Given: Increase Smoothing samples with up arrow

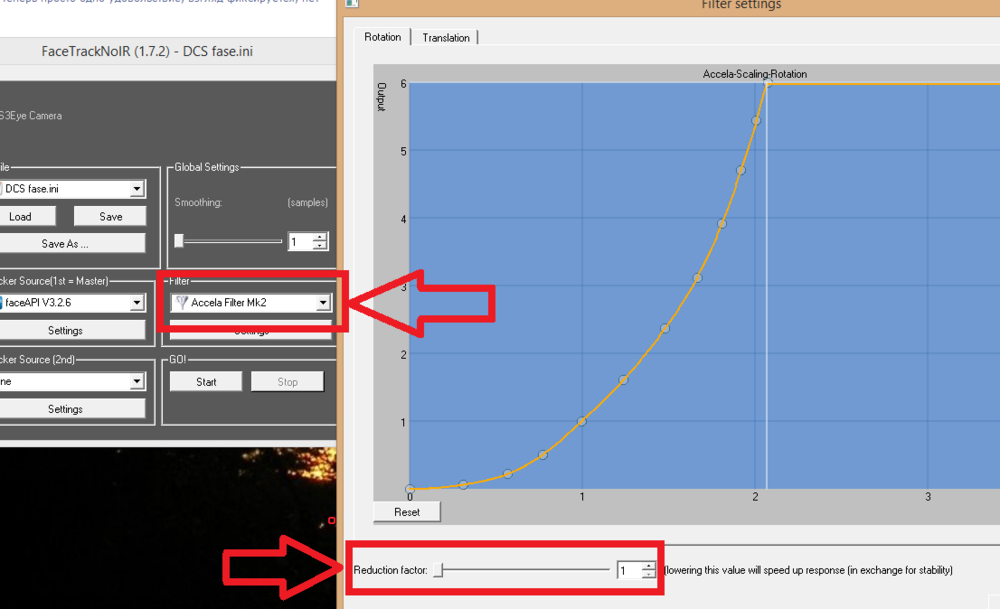Looking at the screenshot, I should click(x=320, y=237).
